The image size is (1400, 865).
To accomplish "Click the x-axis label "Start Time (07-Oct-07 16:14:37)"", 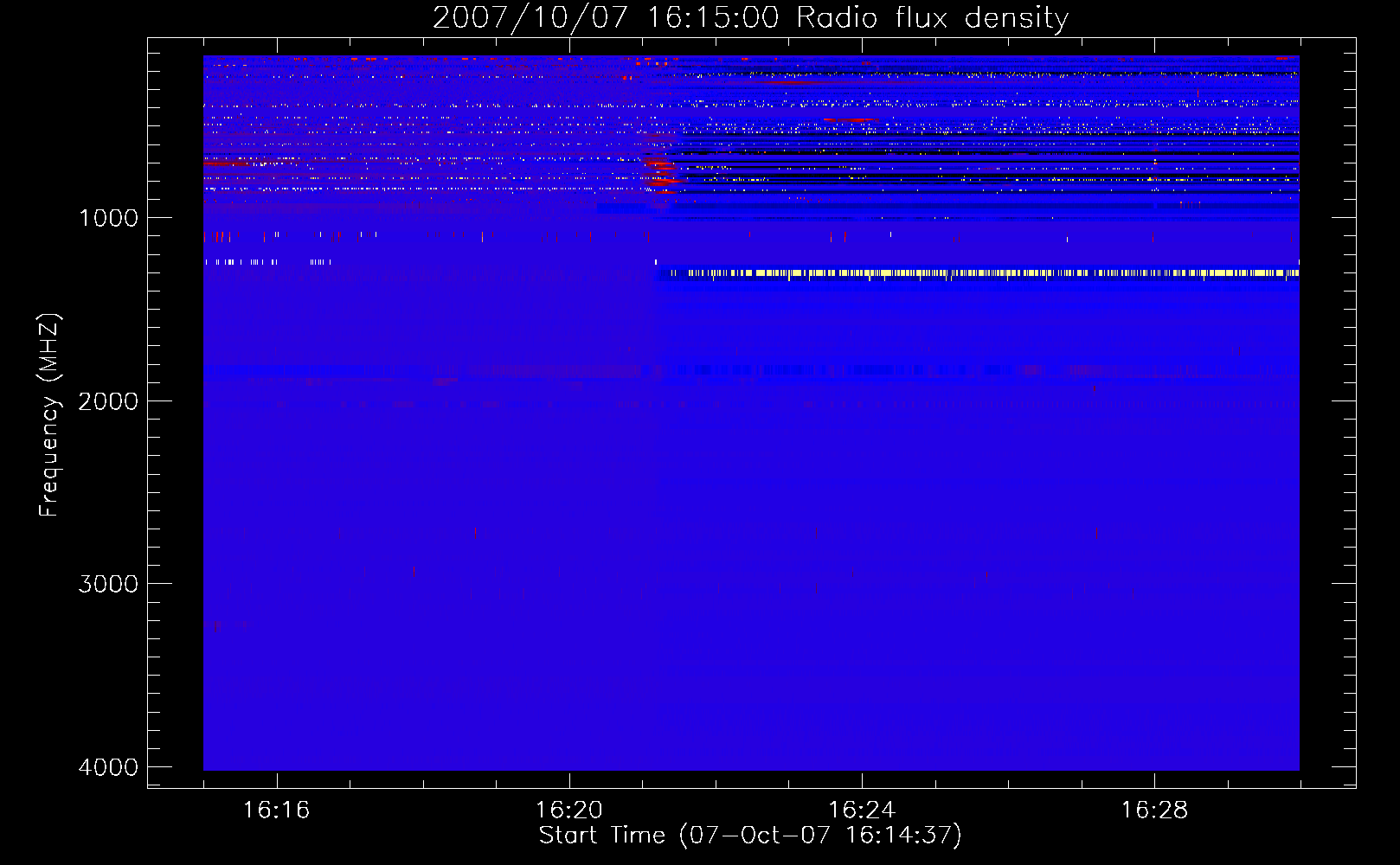I will pos(750,835).
